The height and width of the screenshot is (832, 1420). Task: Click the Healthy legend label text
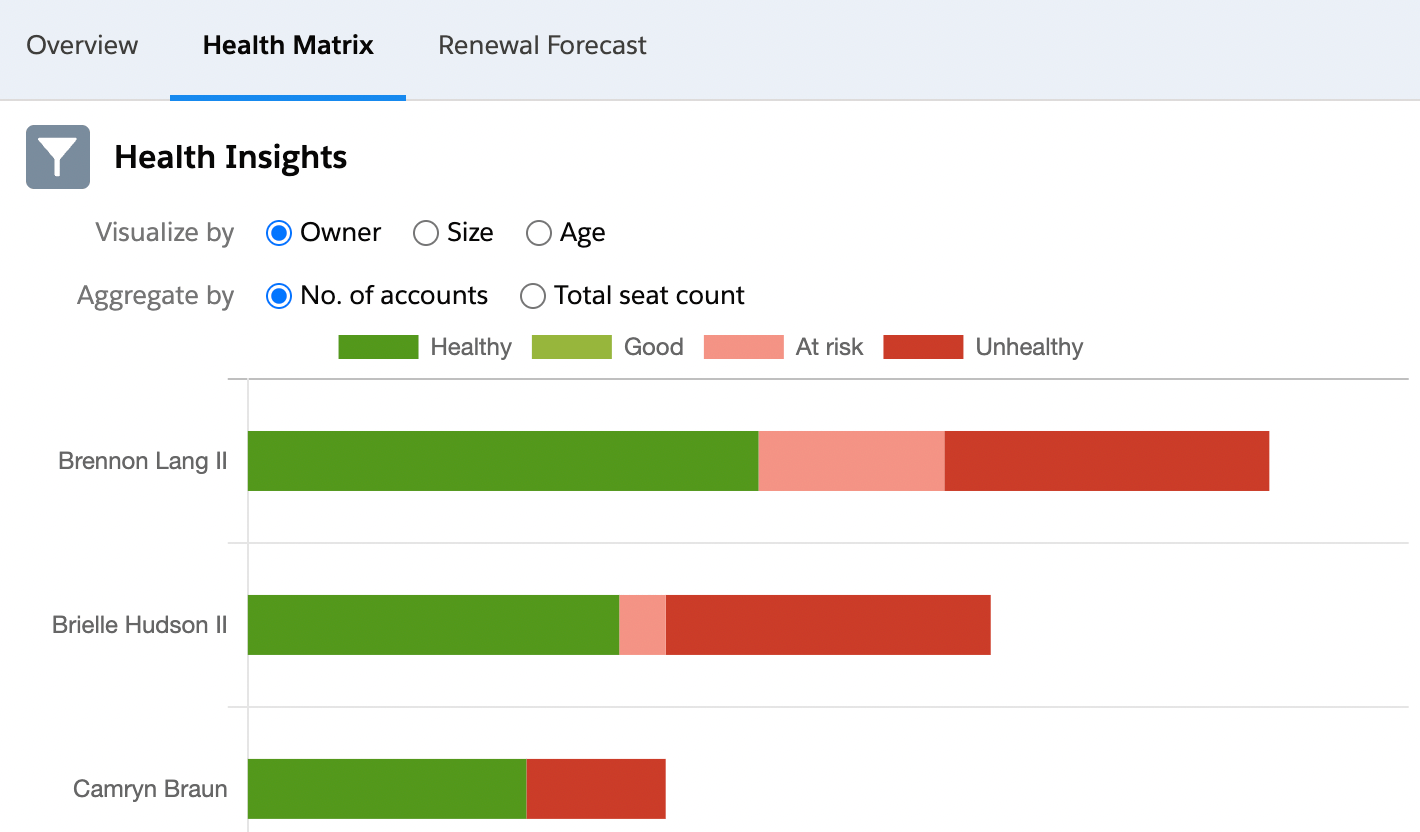(x=471, y=347)
